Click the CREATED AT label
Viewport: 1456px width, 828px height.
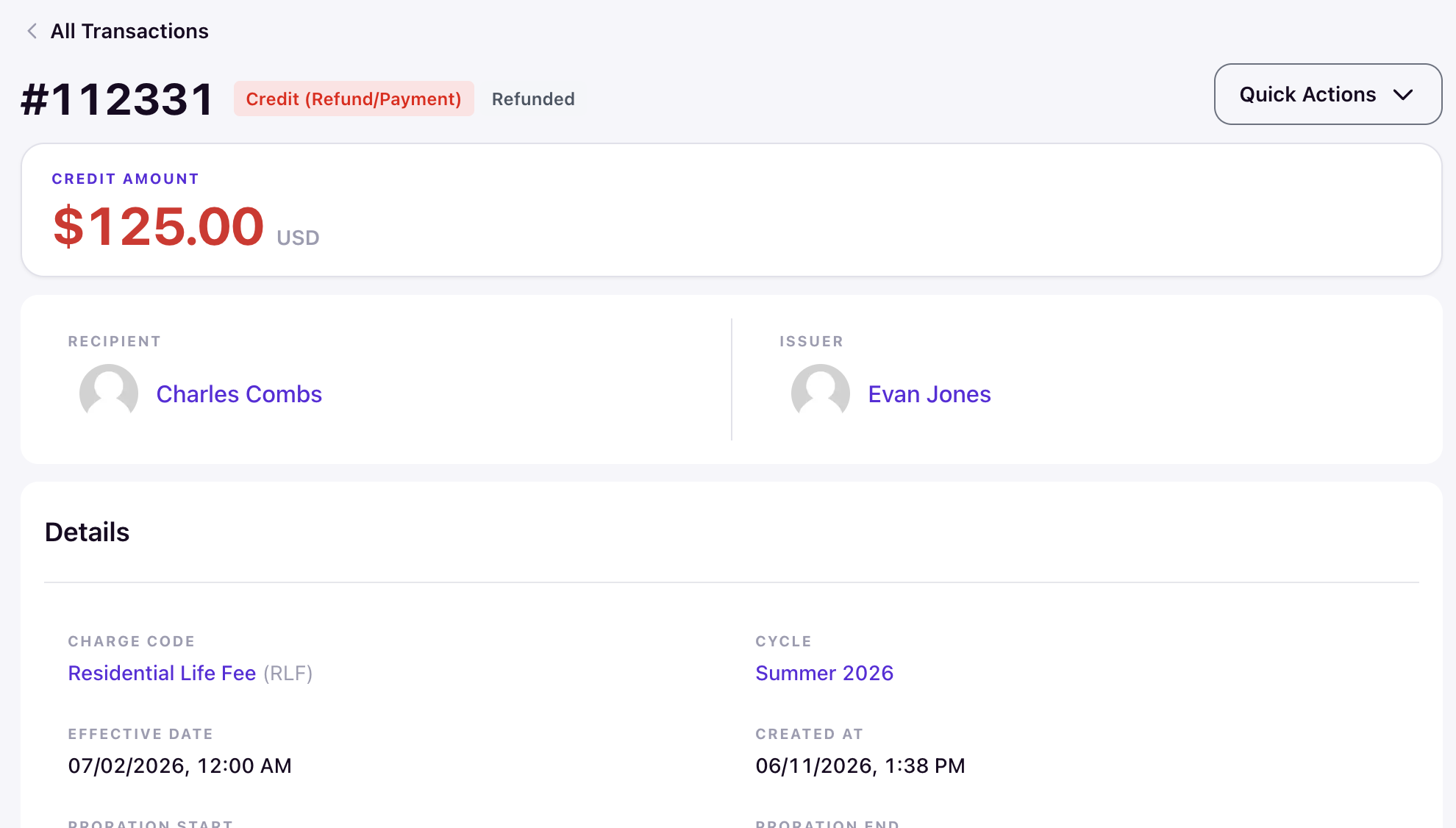(x=809, y=734)
